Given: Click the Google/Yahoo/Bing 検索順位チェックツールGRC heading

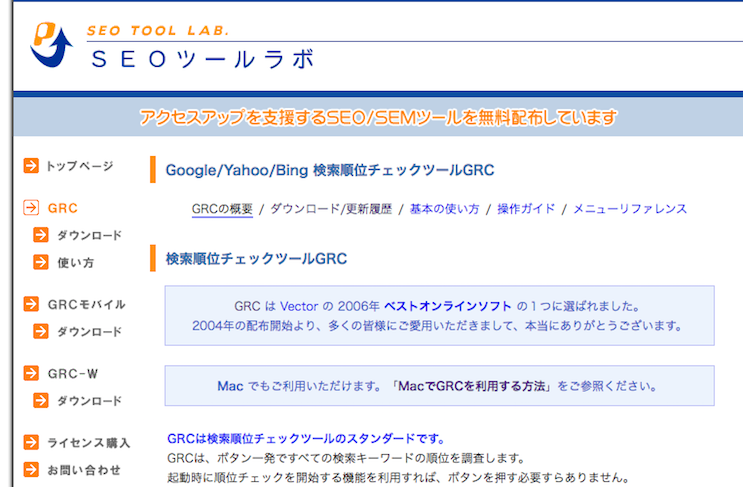Looking at the screenshot, I should (330, 170).
